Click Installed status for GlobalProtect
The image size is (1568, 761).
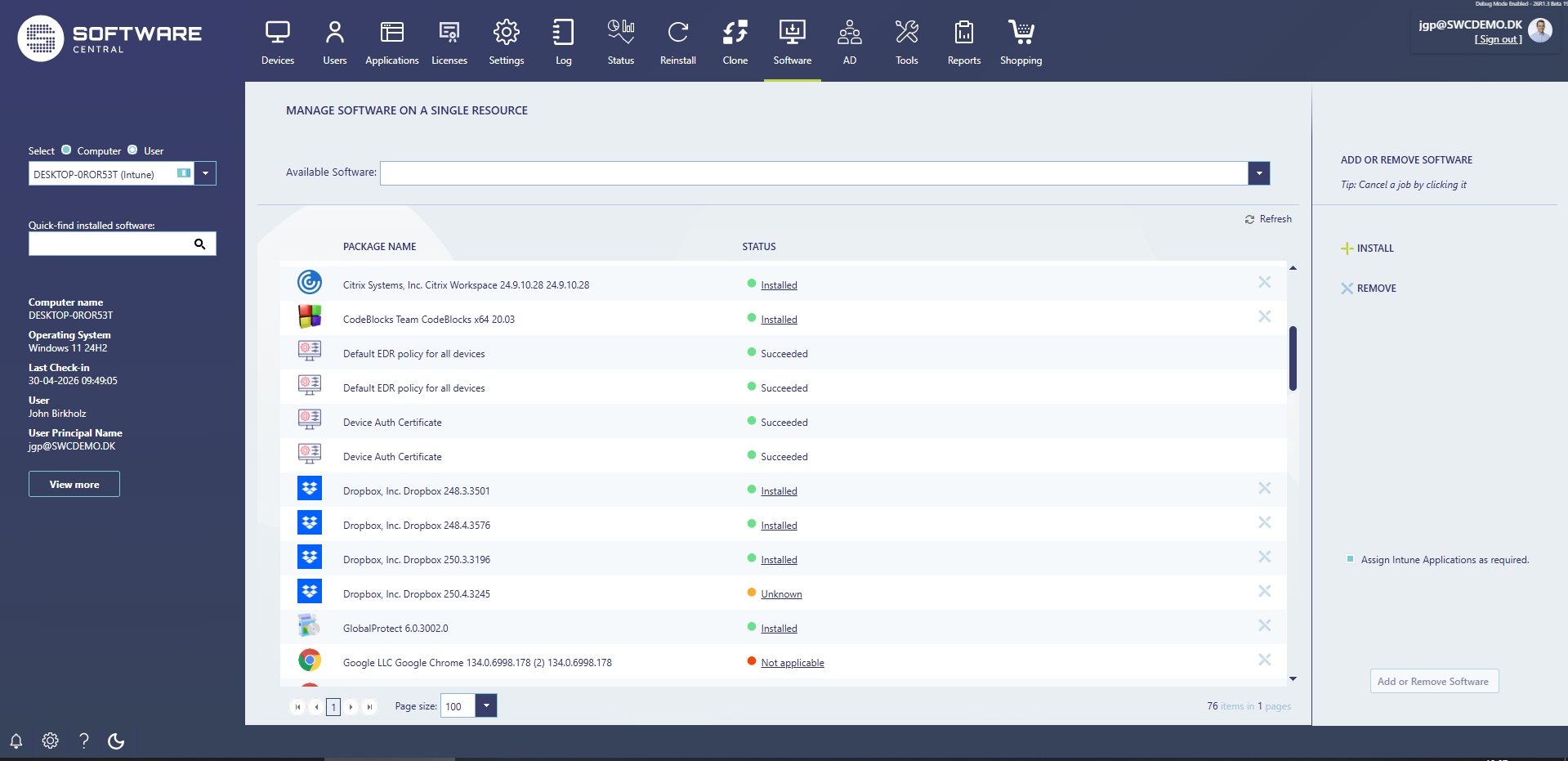point(779,629)
